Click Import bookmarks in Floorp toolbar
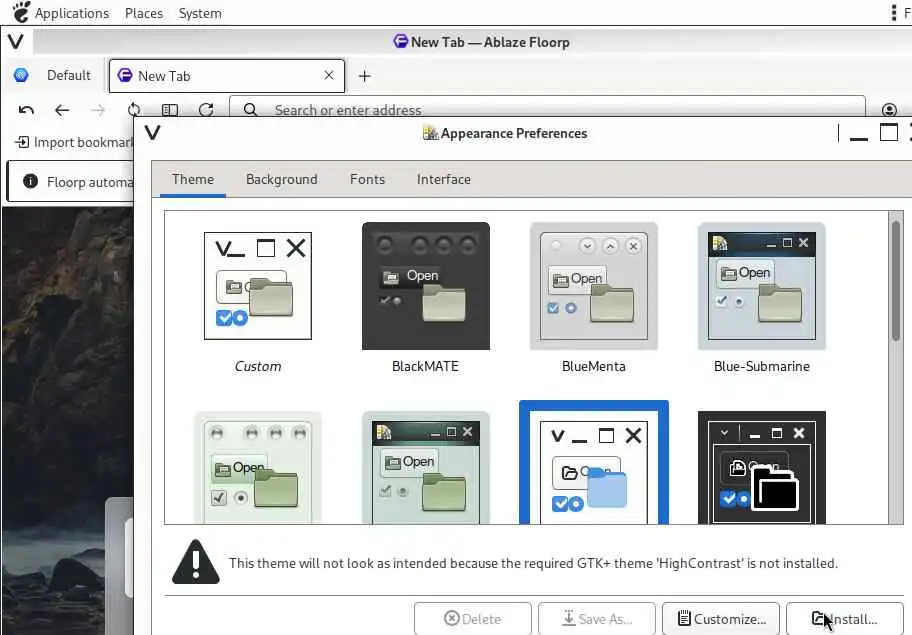Viewport: 912px width, 635px height. click(74, 142)
